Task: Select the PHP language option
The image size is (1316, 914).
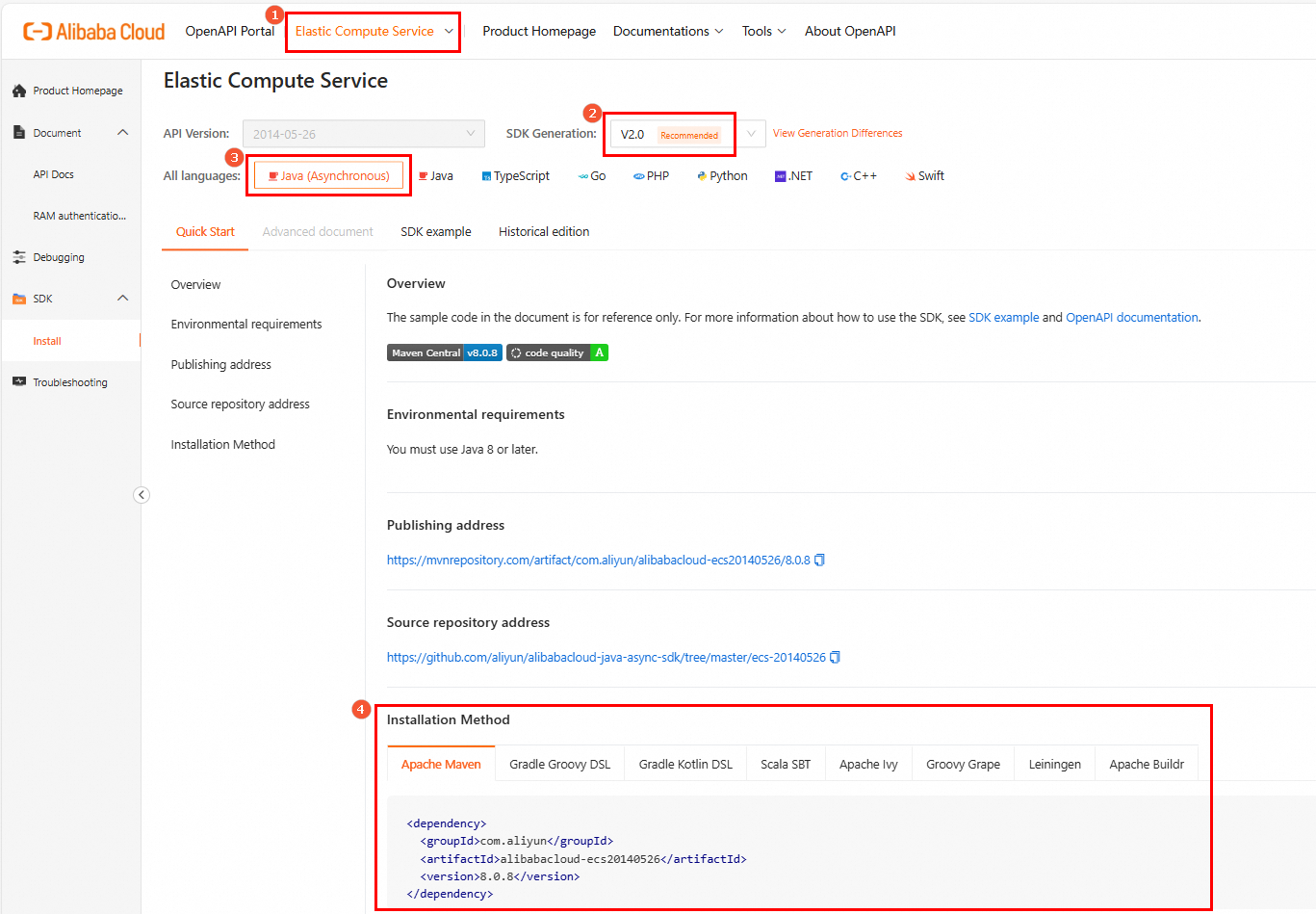Action: [x=652, y=176]
